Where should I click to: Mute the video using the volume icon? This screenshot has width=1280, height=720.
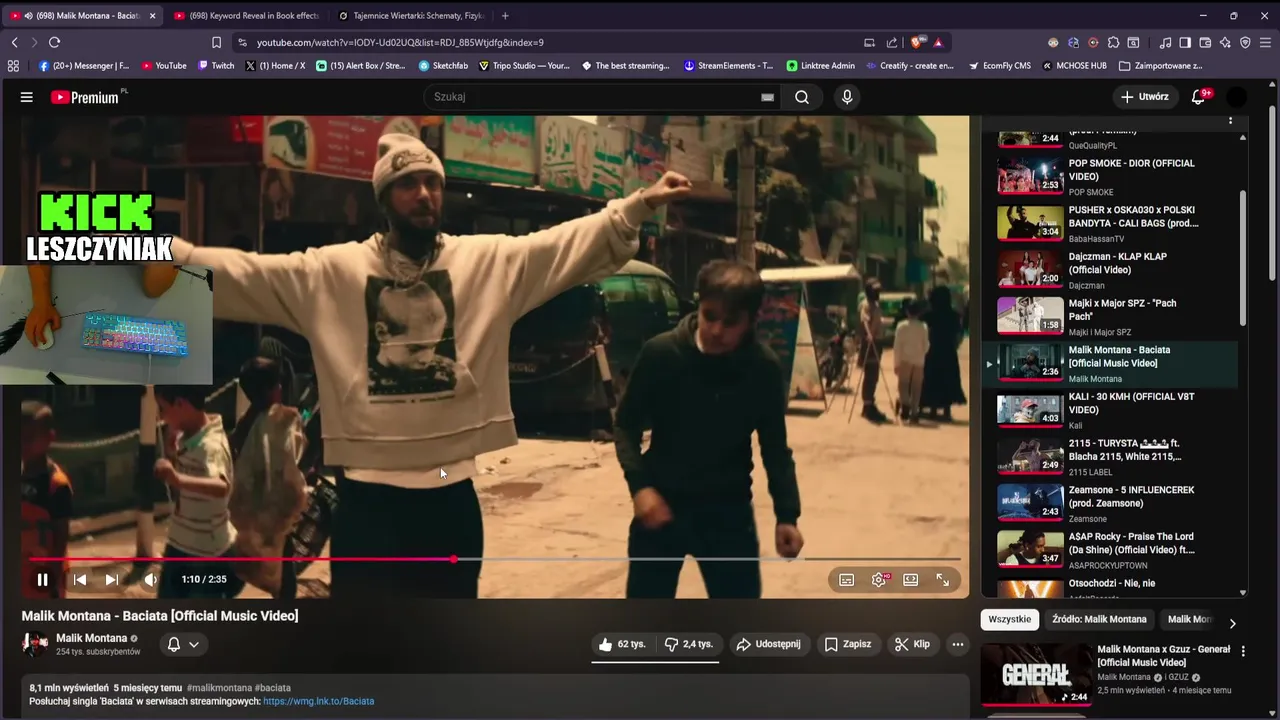[x=151, y=579]
